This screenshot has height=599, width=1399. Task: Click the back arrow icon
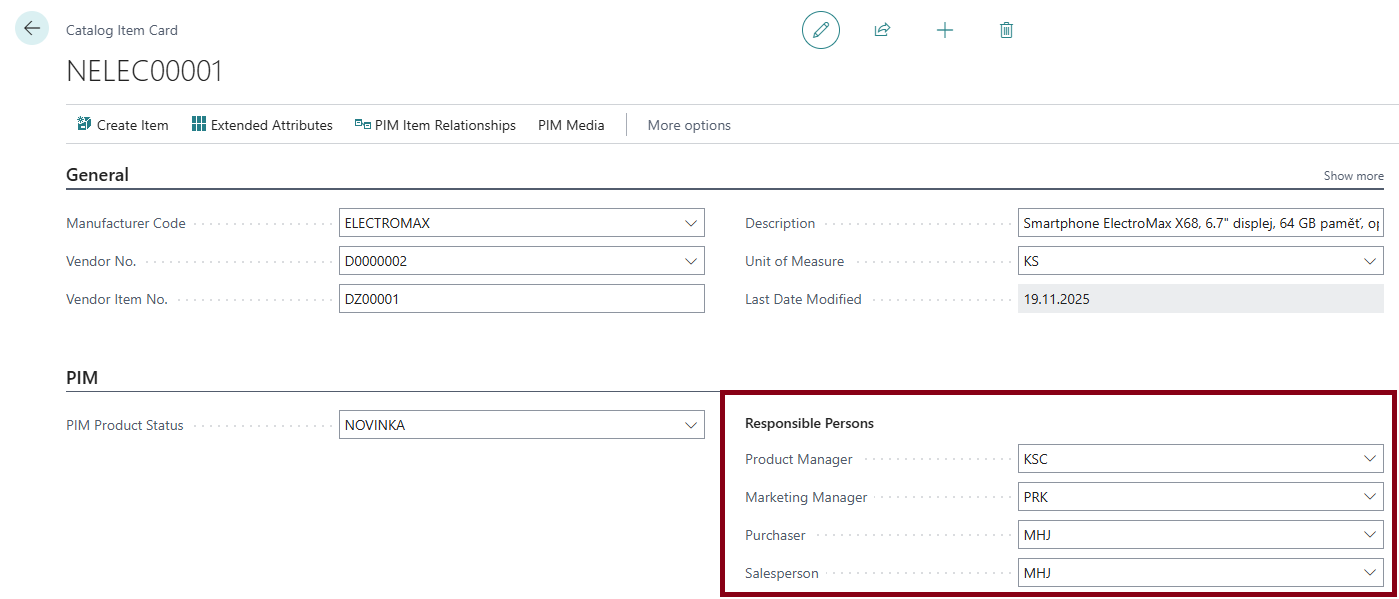[31, 29]
